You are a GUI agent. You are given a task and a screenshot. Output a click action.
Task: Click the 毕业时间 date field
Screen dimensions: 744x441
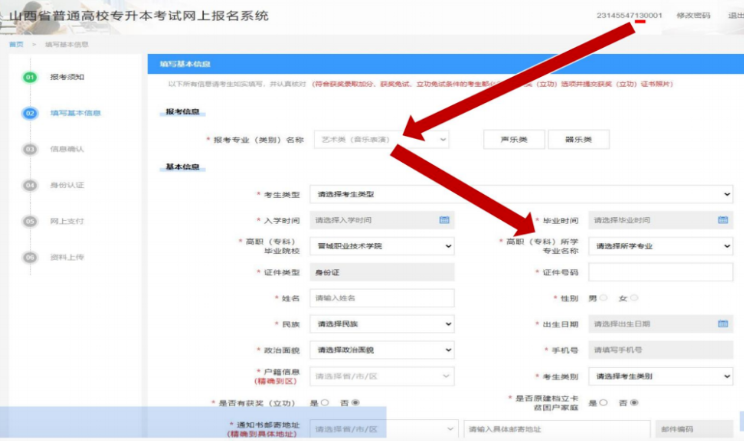point(660,220)
